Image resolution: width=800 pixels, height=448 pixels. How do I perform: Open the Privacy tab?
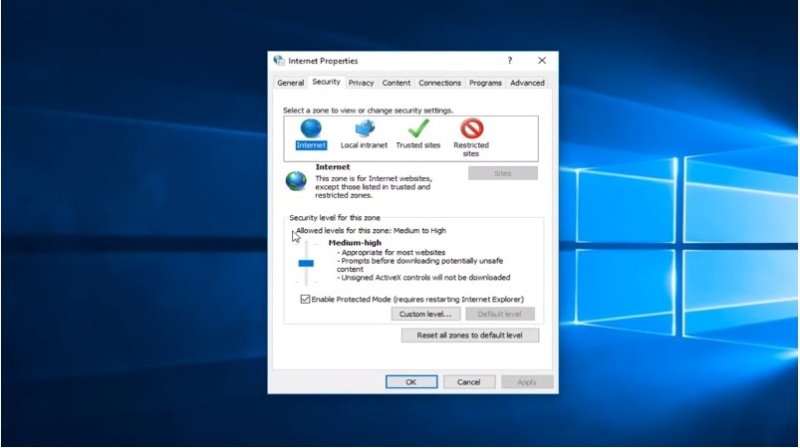[x=361, y=83]
